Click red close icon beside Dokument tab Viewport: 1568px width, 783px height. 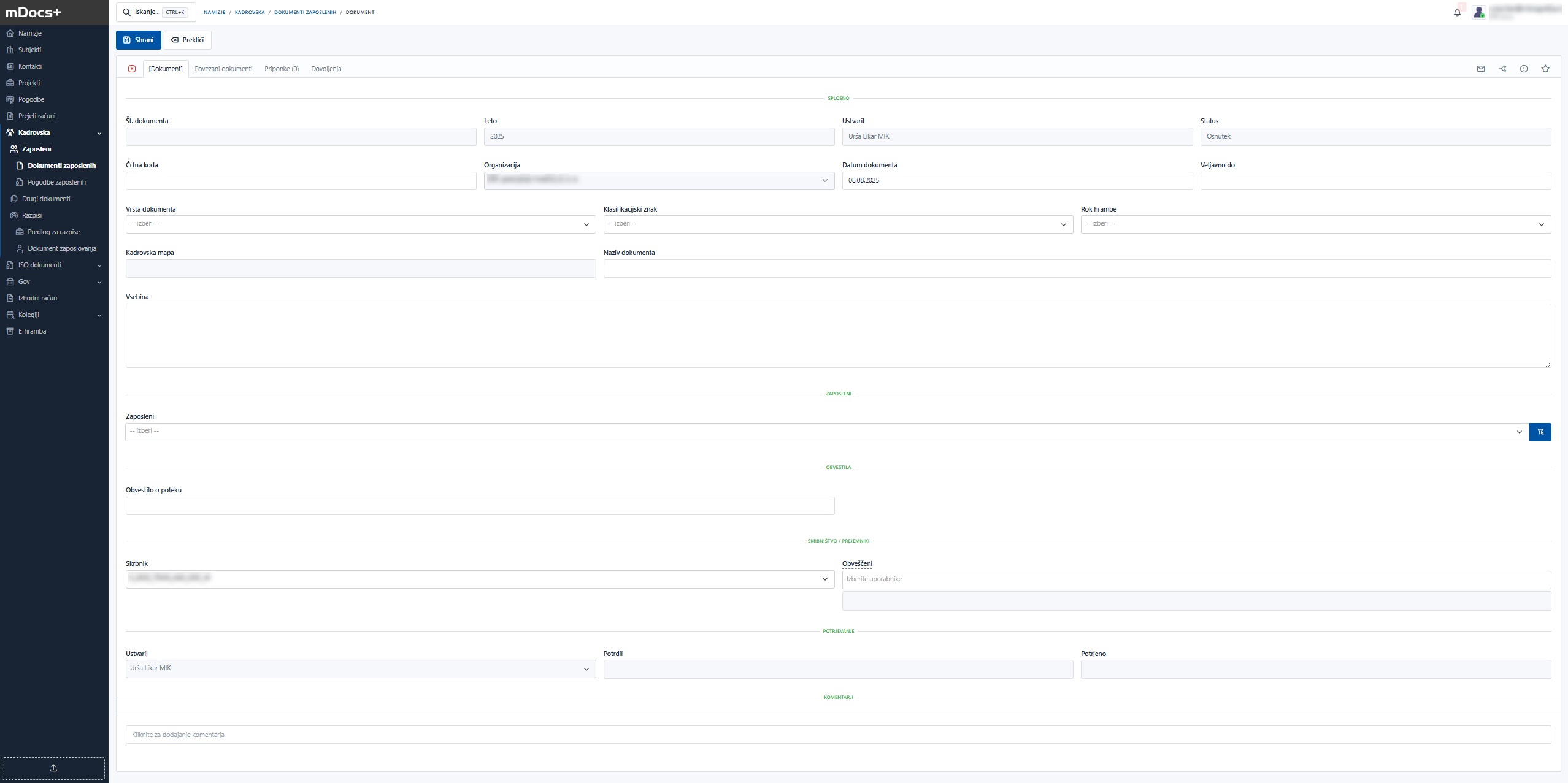pos(132,69)
